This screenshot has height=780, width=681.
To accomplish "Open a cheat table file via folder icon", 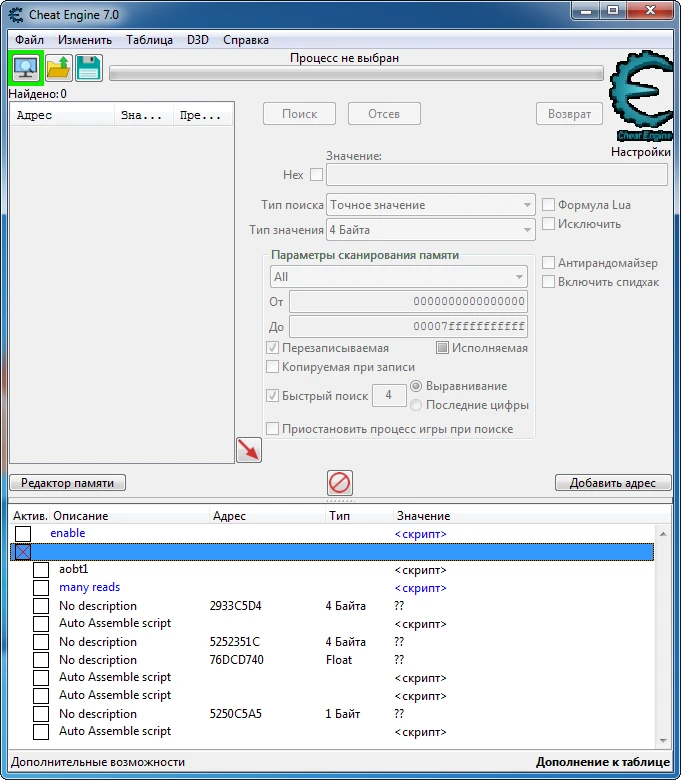I will tap(59, 68).
